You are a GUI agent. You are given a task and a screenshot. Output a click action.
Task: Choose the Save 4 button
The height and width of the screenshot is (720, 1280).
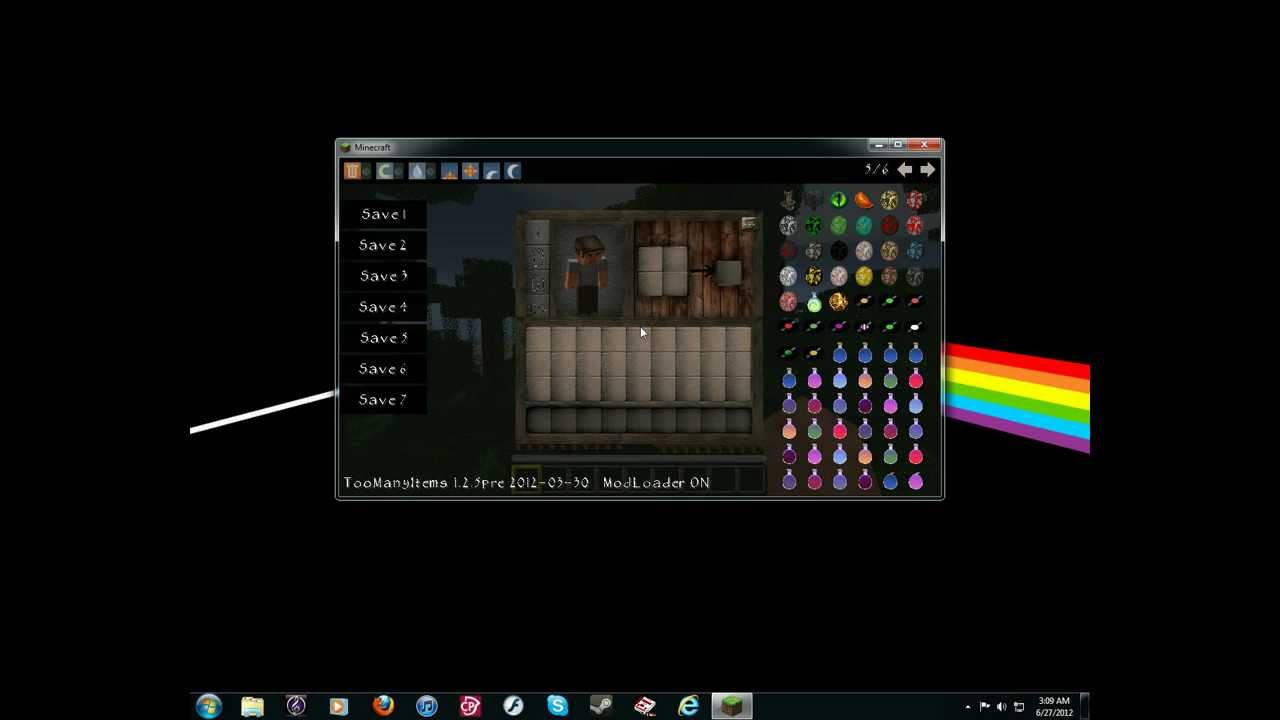(x=384, y=307)
